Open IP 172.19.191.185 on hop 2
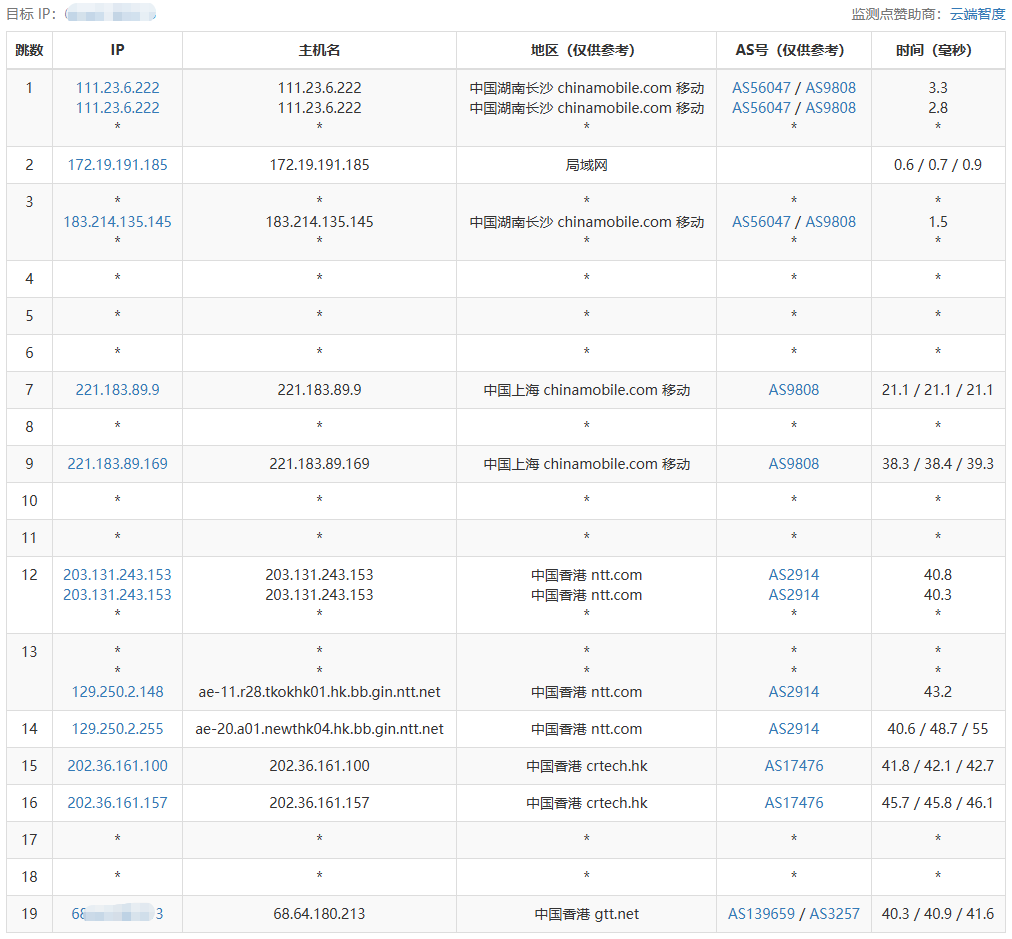 (117, 165)
